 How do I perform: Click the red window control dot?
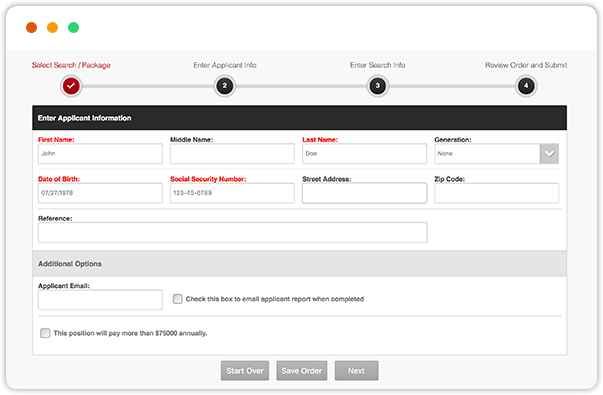coord(32,28)
